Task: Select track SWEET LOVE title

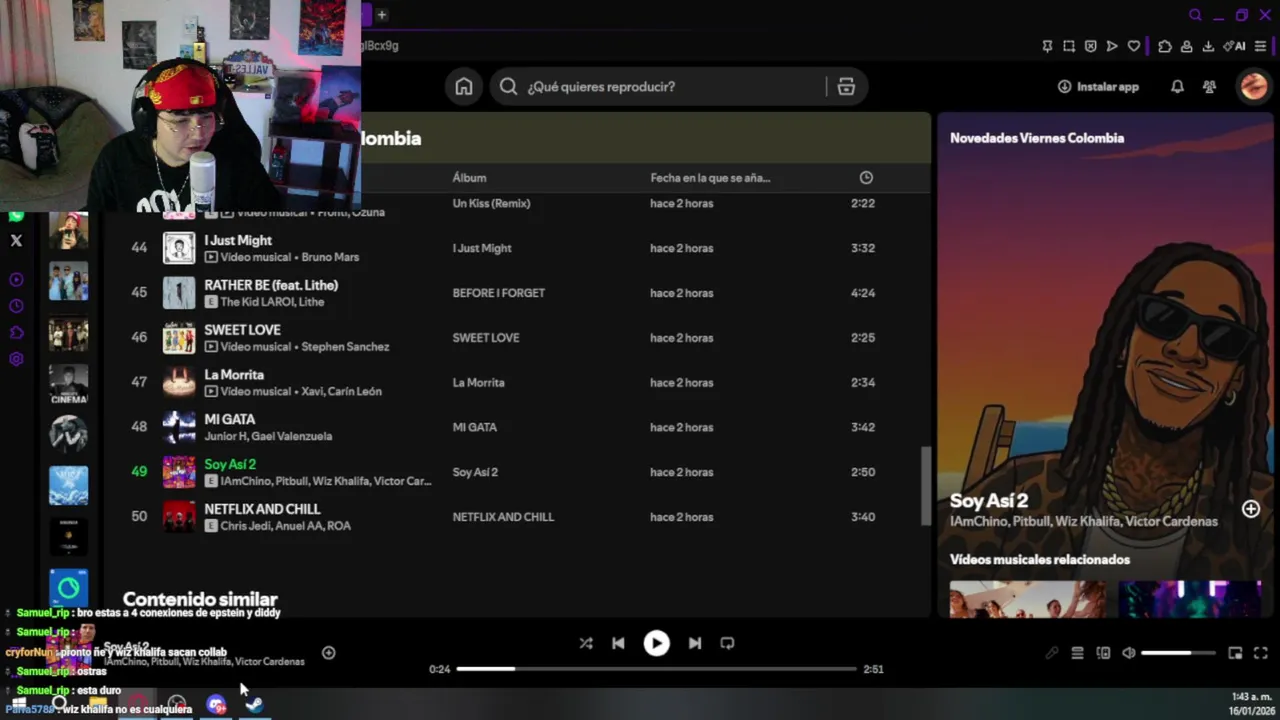Action: pyautogui.click(x=242, y=330)
